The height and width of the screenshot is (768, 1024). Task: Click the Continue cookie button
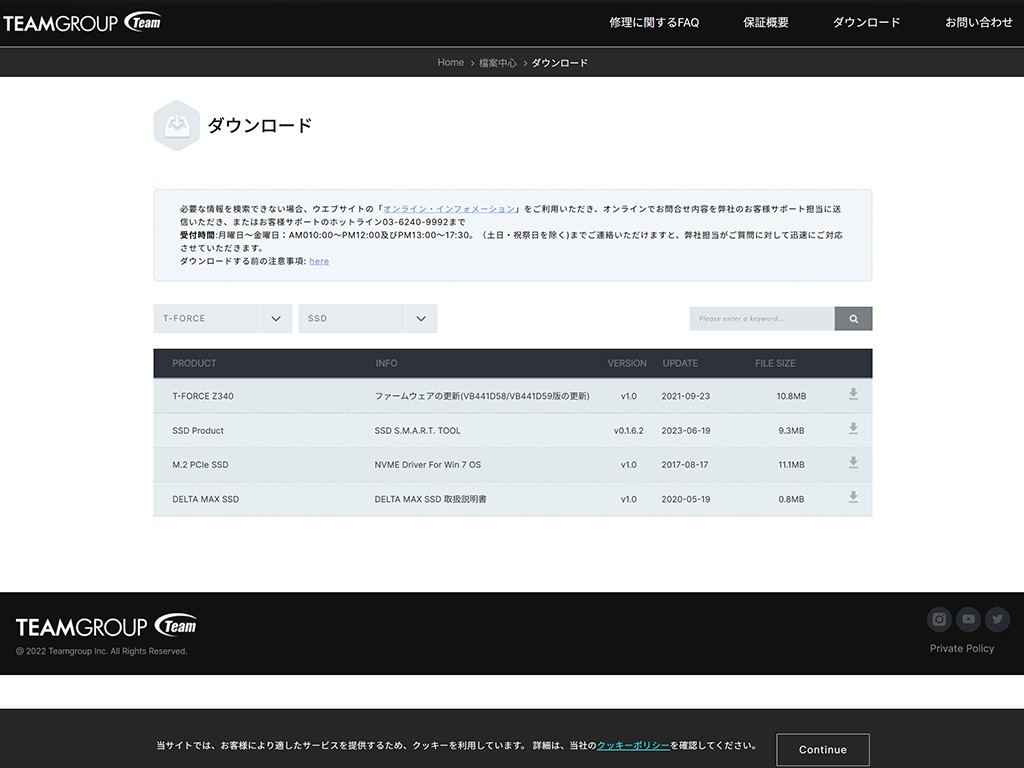coord(822,749)
